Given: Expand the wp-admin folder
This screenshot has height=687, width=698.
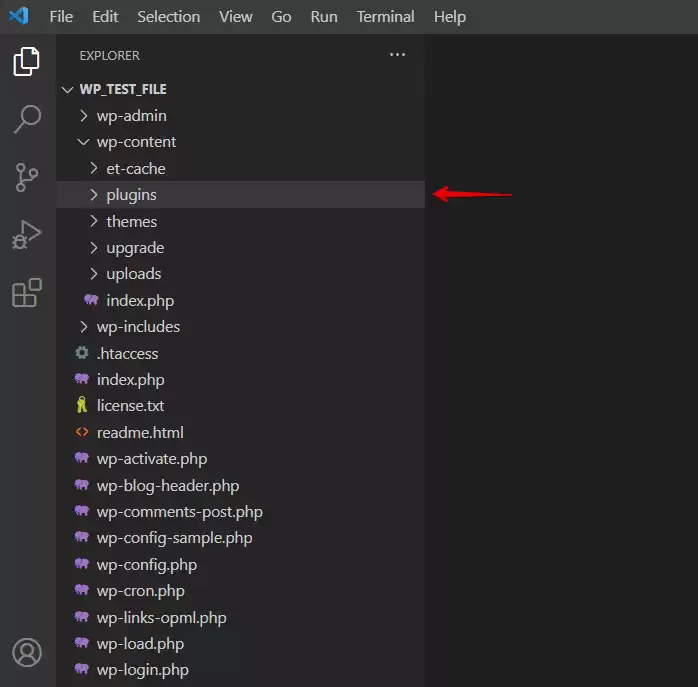Looking at the screenshot, I should pos(131,116).
